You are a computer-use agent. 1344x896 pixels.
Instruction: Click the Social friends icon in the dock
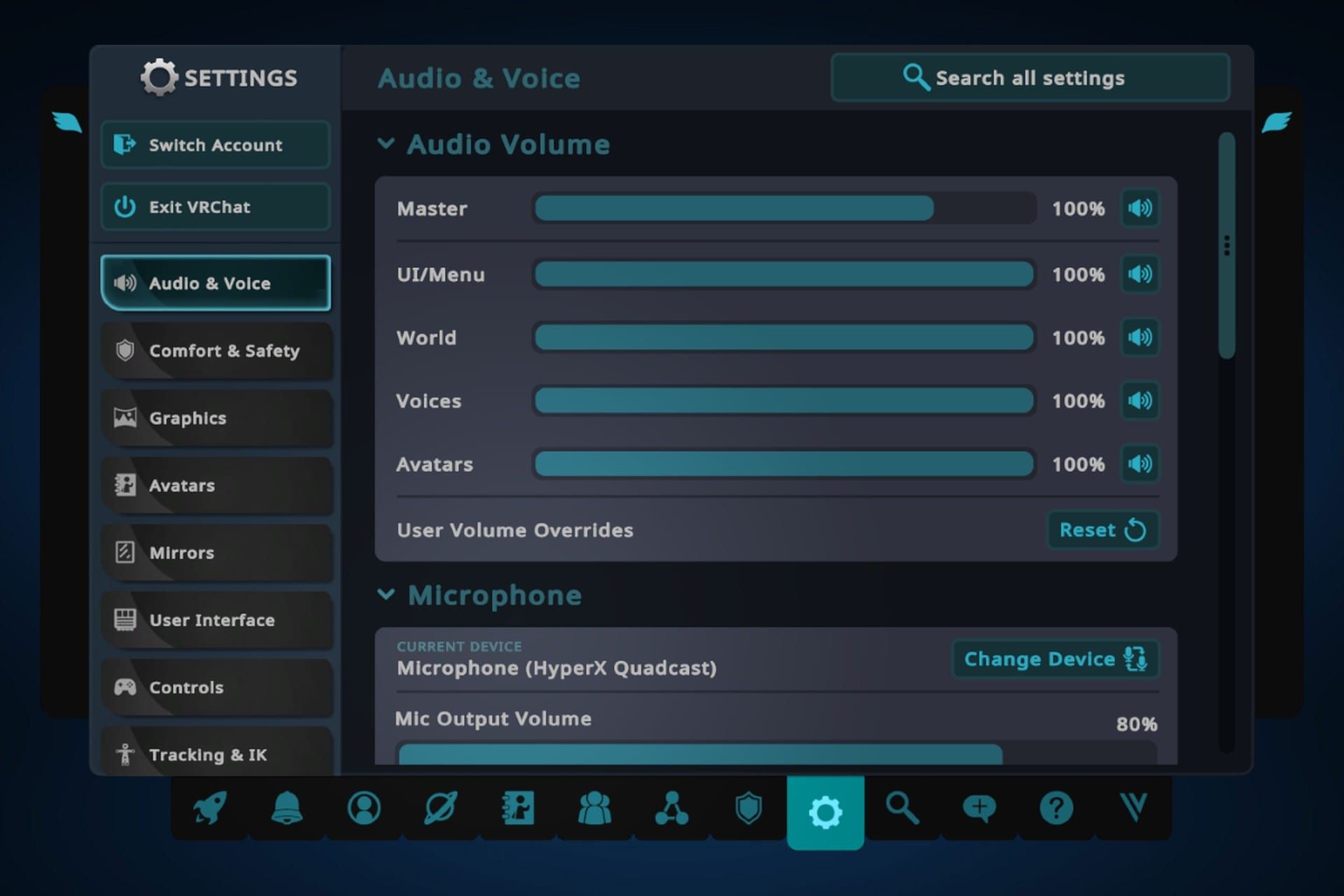pos(595,808)
